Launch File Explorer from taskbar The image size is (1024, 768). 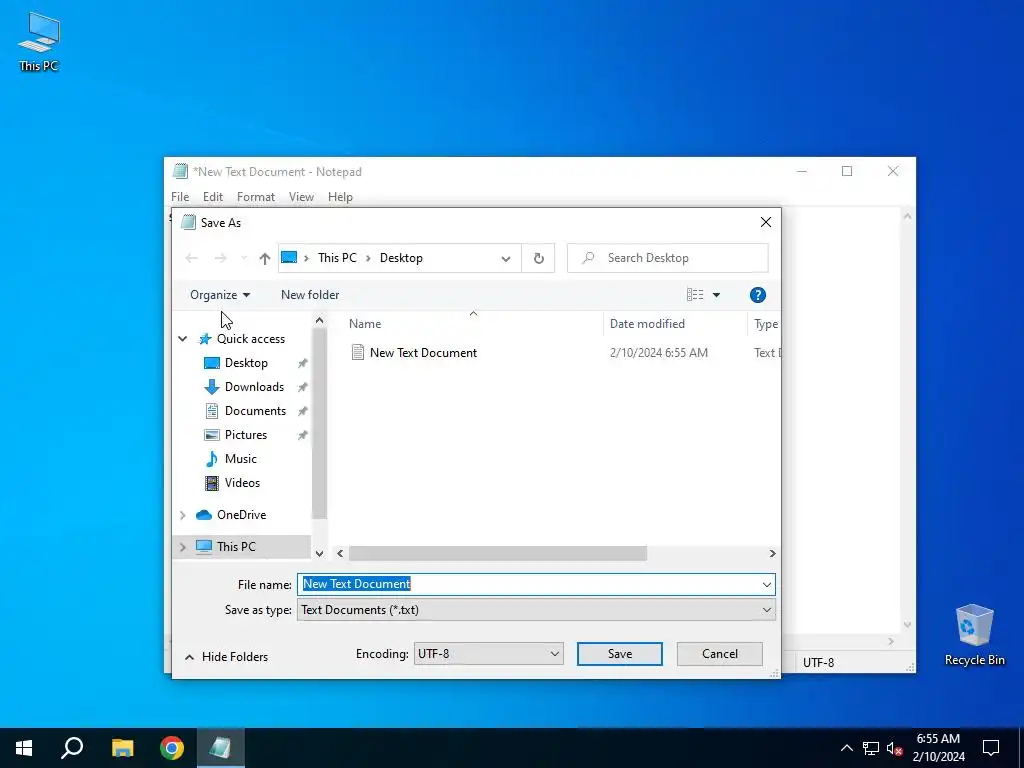click(x=122, y=748)
